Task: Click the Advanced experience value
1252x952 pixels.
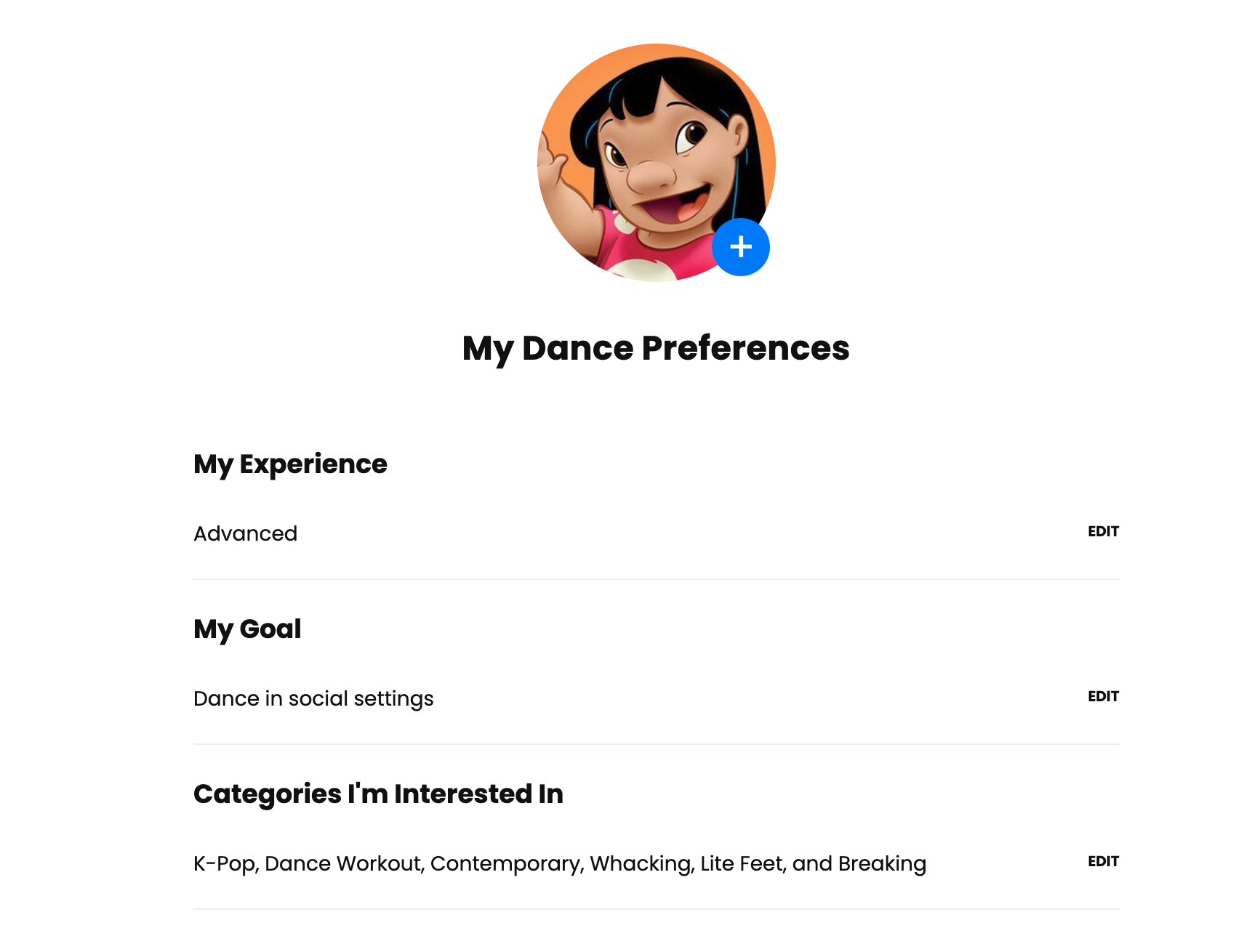Action: [245, 533]
